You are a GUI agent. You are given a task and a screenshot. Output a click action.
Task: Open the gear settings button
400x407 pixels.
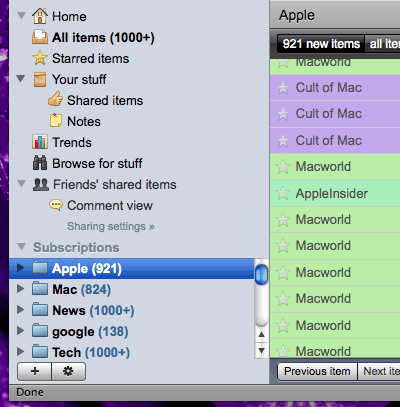click(x=68, y=371)
